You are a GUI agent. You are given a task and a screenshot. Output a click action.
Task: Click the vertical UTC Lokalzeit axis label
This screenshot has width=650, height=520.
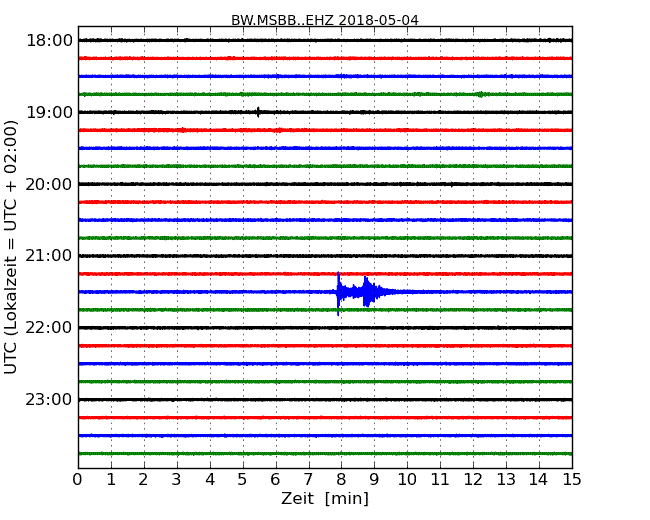[12, 247]
